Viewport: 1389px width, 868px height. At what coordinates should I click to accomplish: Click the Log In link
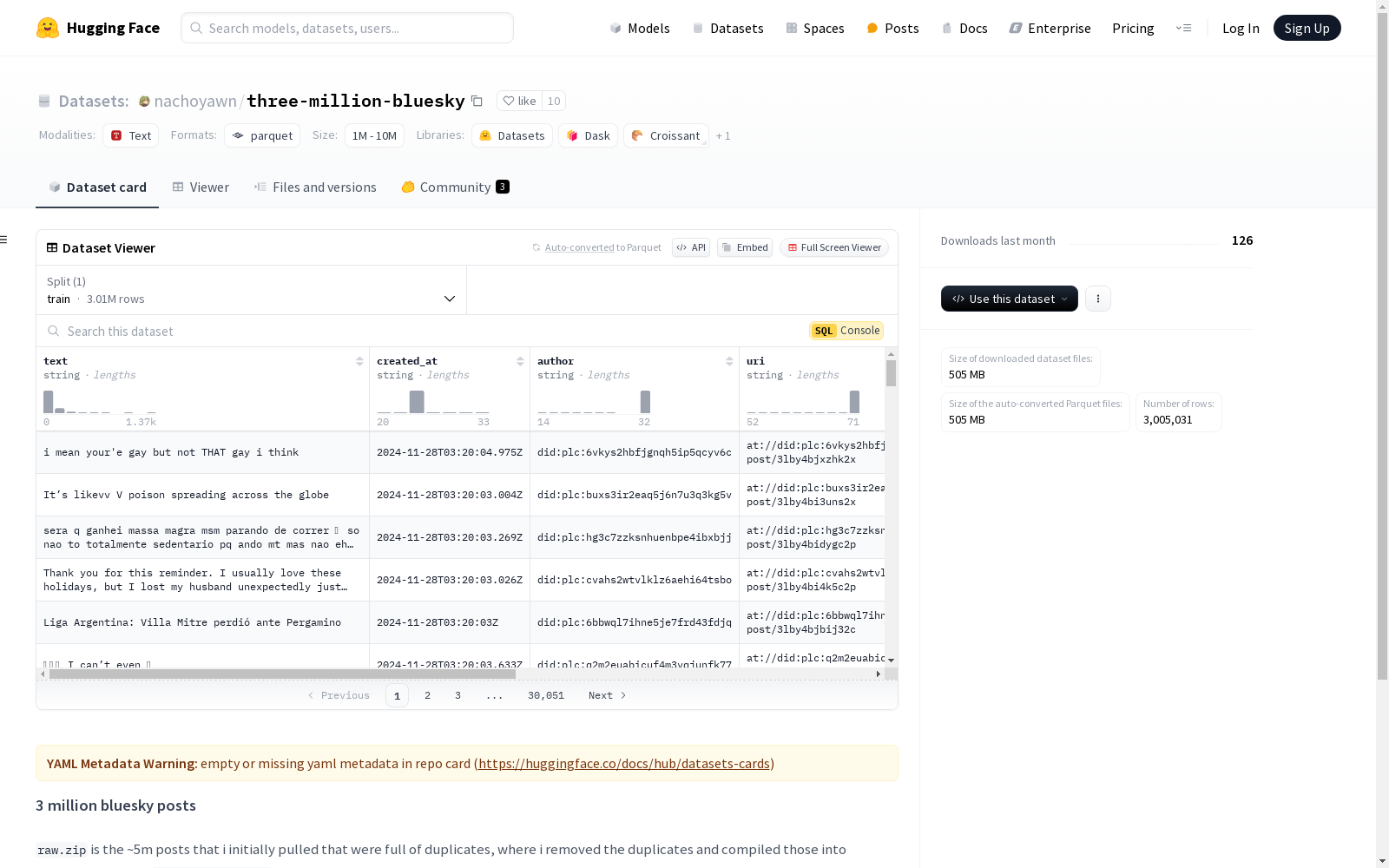(1241, 28)
